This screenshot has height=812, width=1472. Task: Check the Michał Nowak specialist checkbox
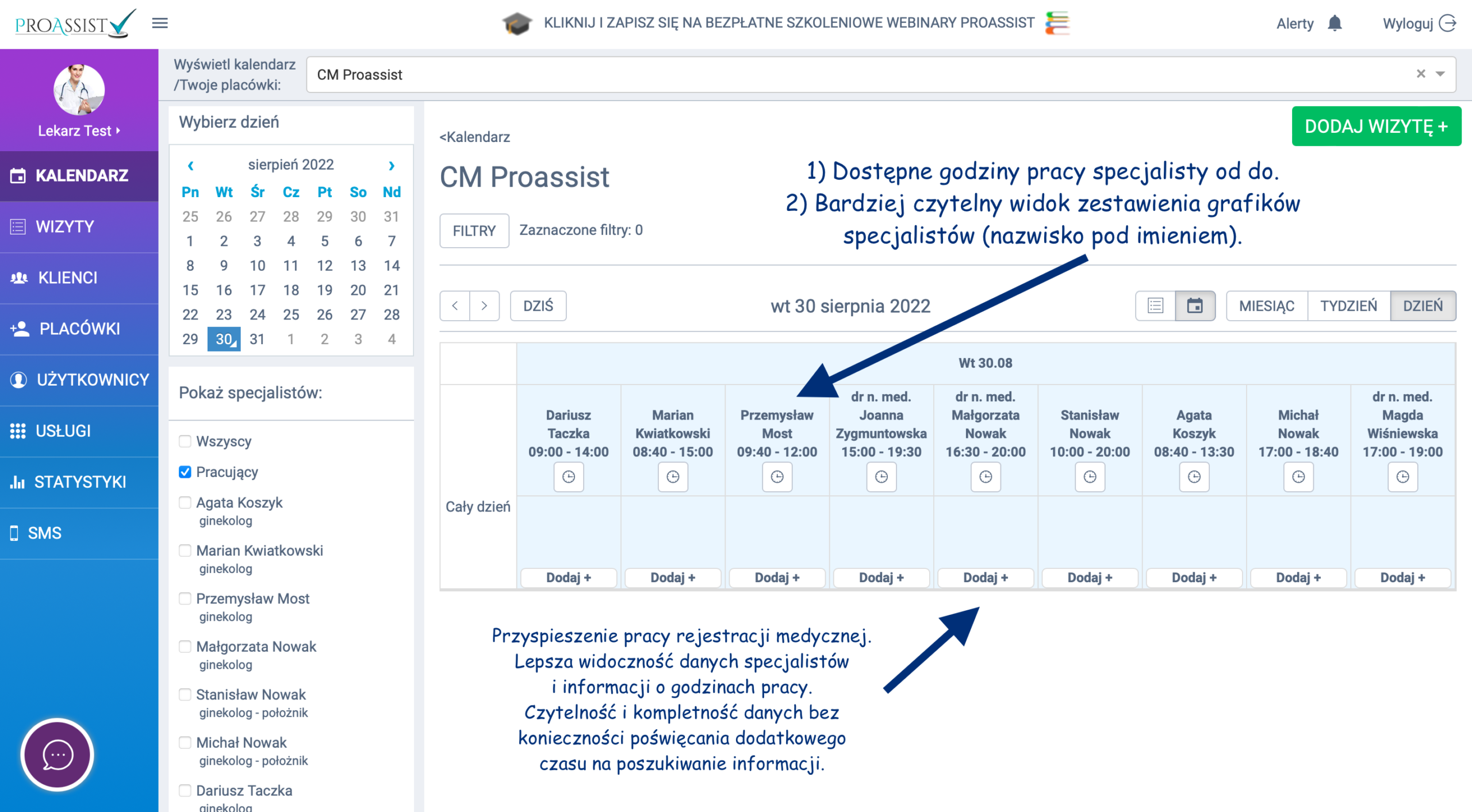pyautogui.click(x=185, y=742)
